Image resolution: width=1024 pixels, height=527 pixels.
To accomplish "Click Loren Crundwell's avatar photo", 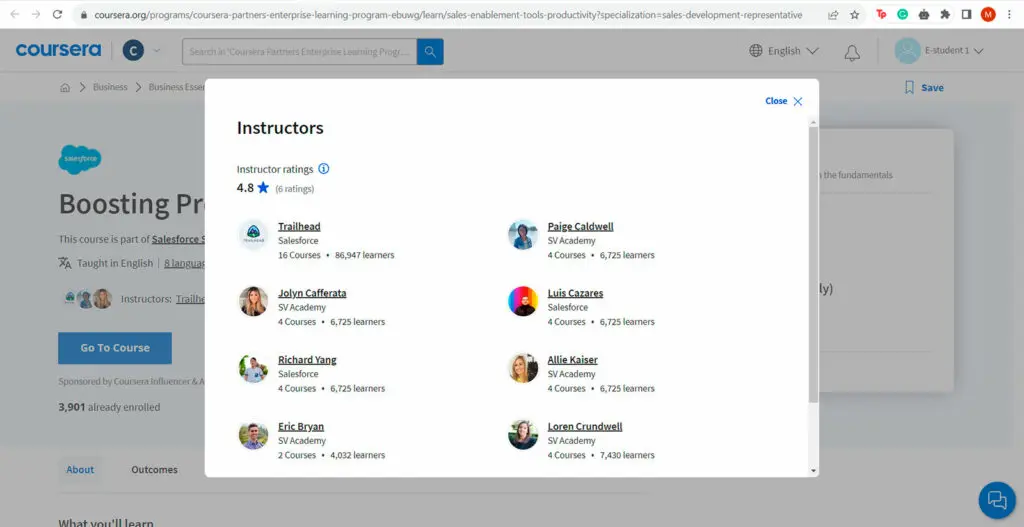I will click(523, 435).
